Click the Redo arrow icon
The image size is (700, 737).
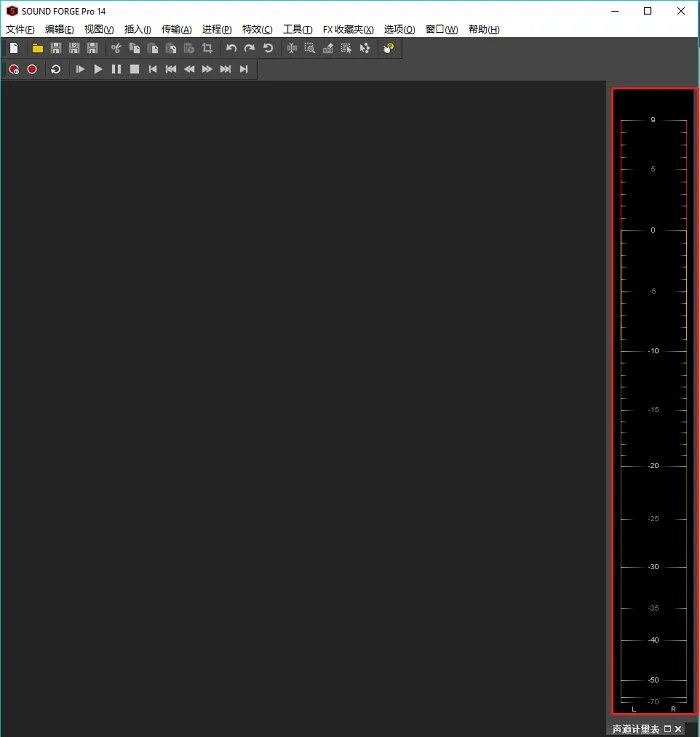coord(249,48)
